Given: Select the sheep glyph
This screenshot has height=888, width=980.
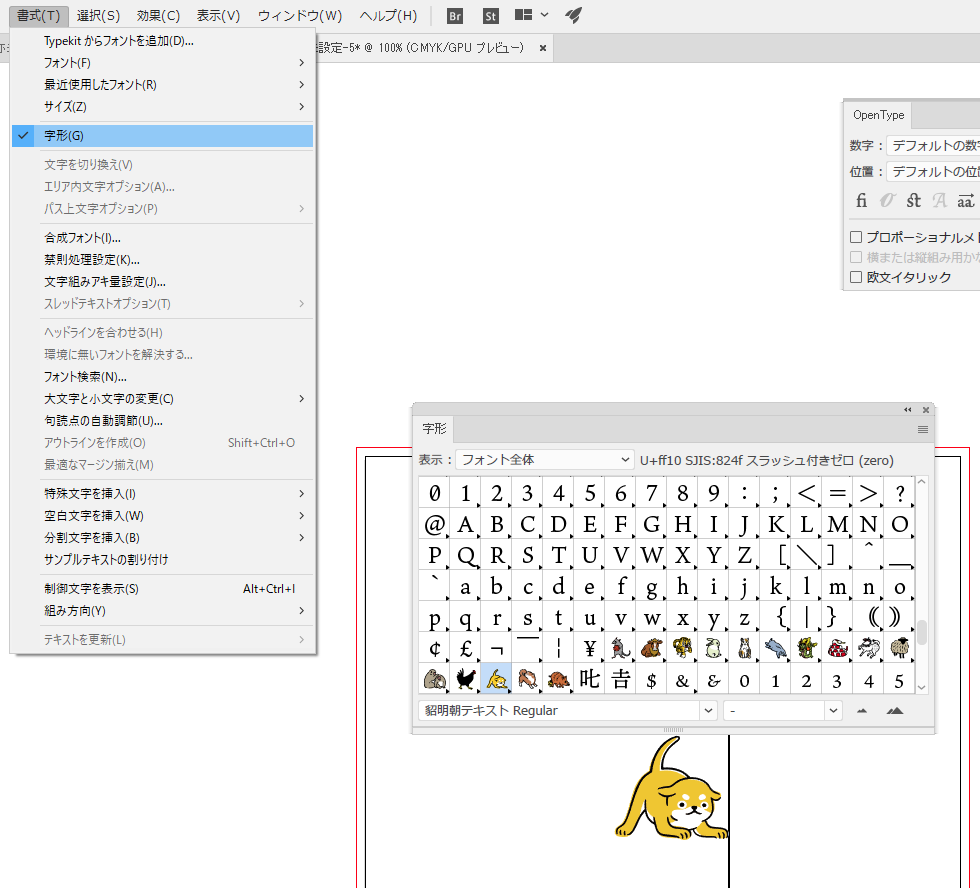Looking at the screenshot, I should (x=899, y=648).
